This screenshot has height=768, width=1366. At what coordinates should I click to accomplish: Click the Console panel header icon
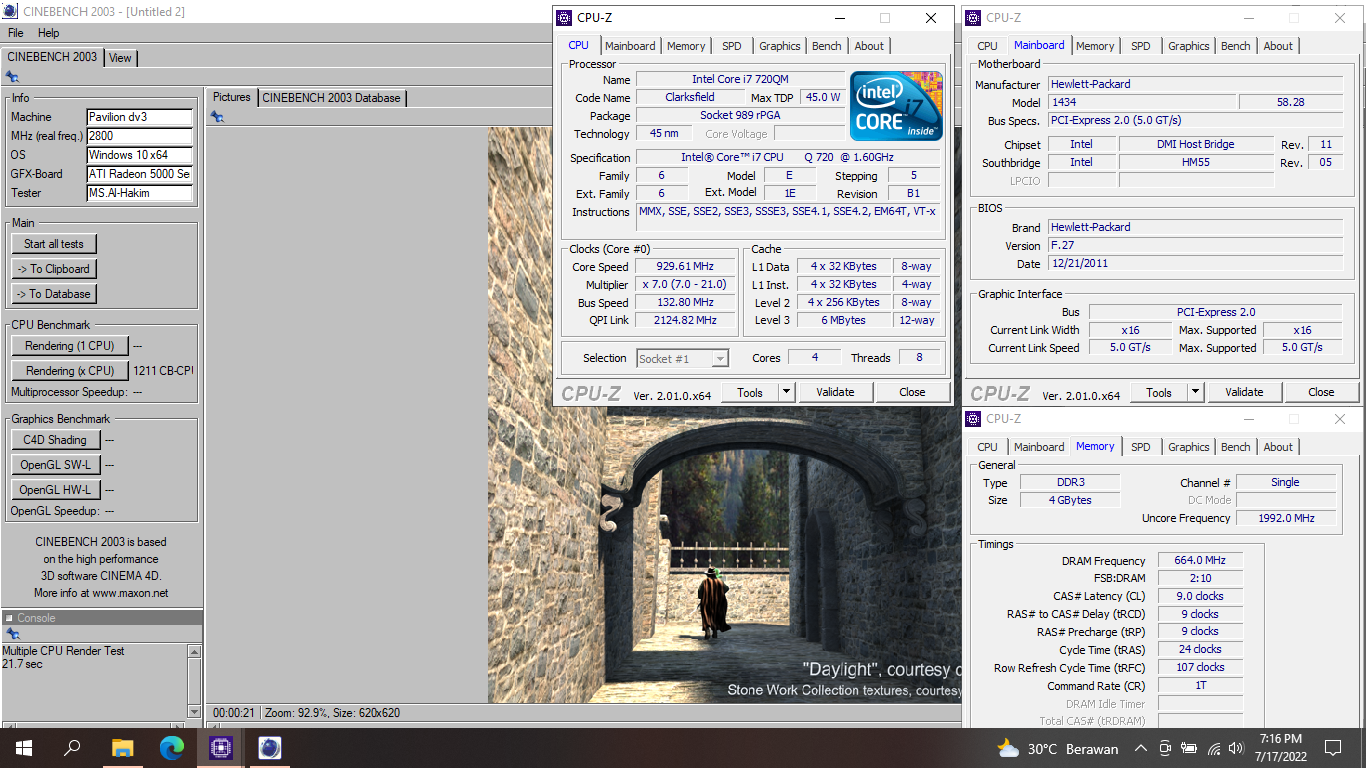pos(9,618)
